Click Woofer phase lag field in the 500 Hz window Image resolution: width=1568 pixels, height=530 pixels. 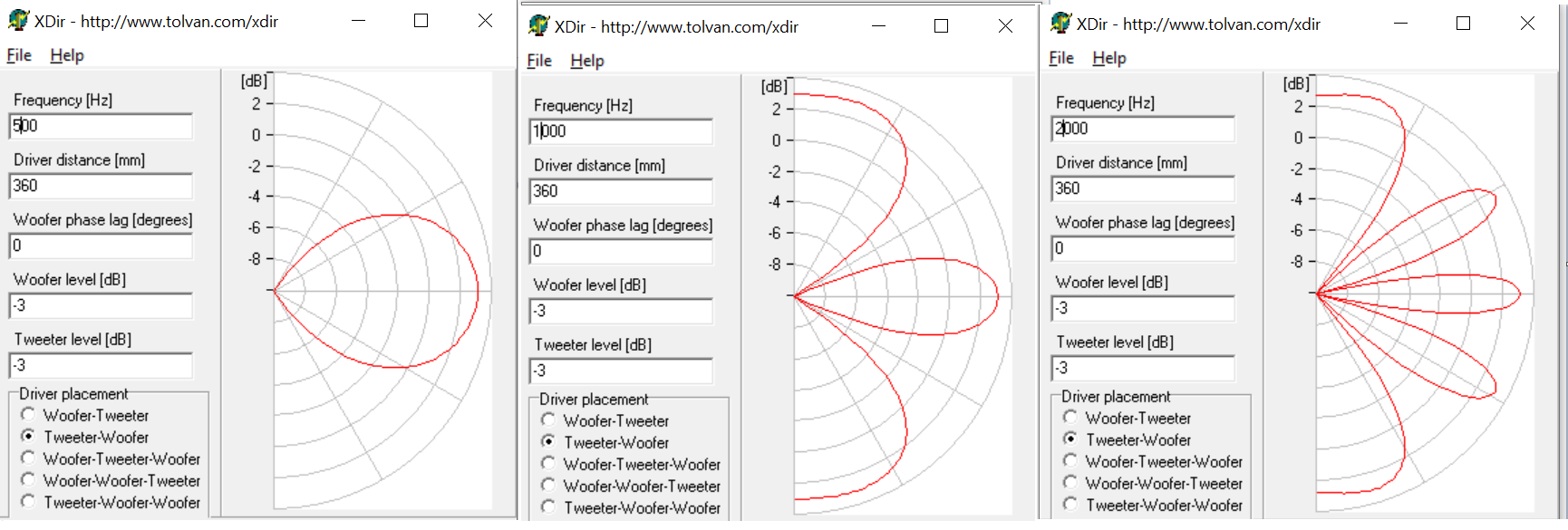point(101,246)
